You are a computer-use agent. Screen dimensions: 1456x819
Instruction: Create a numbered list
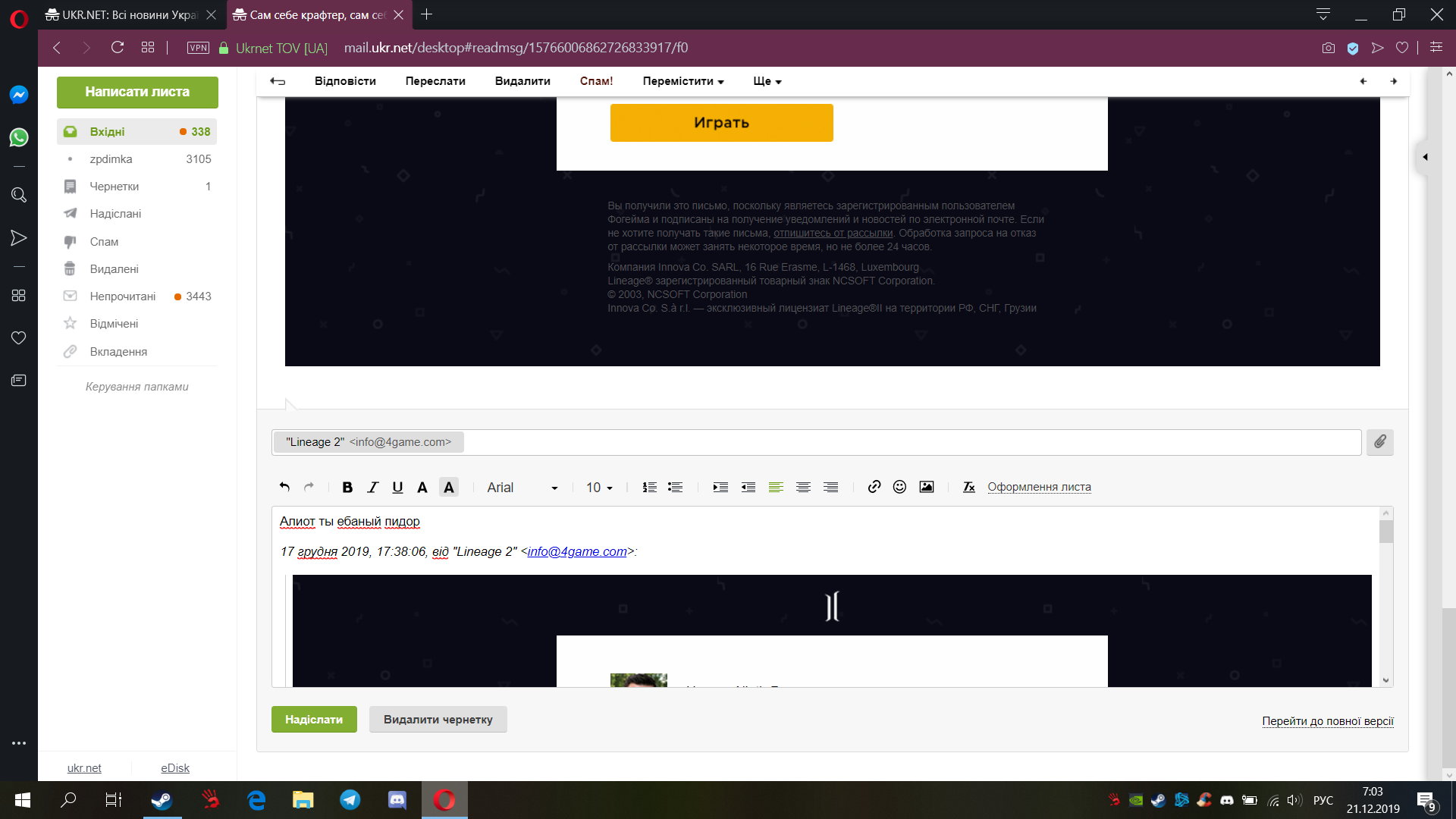[x=649, y=487]
